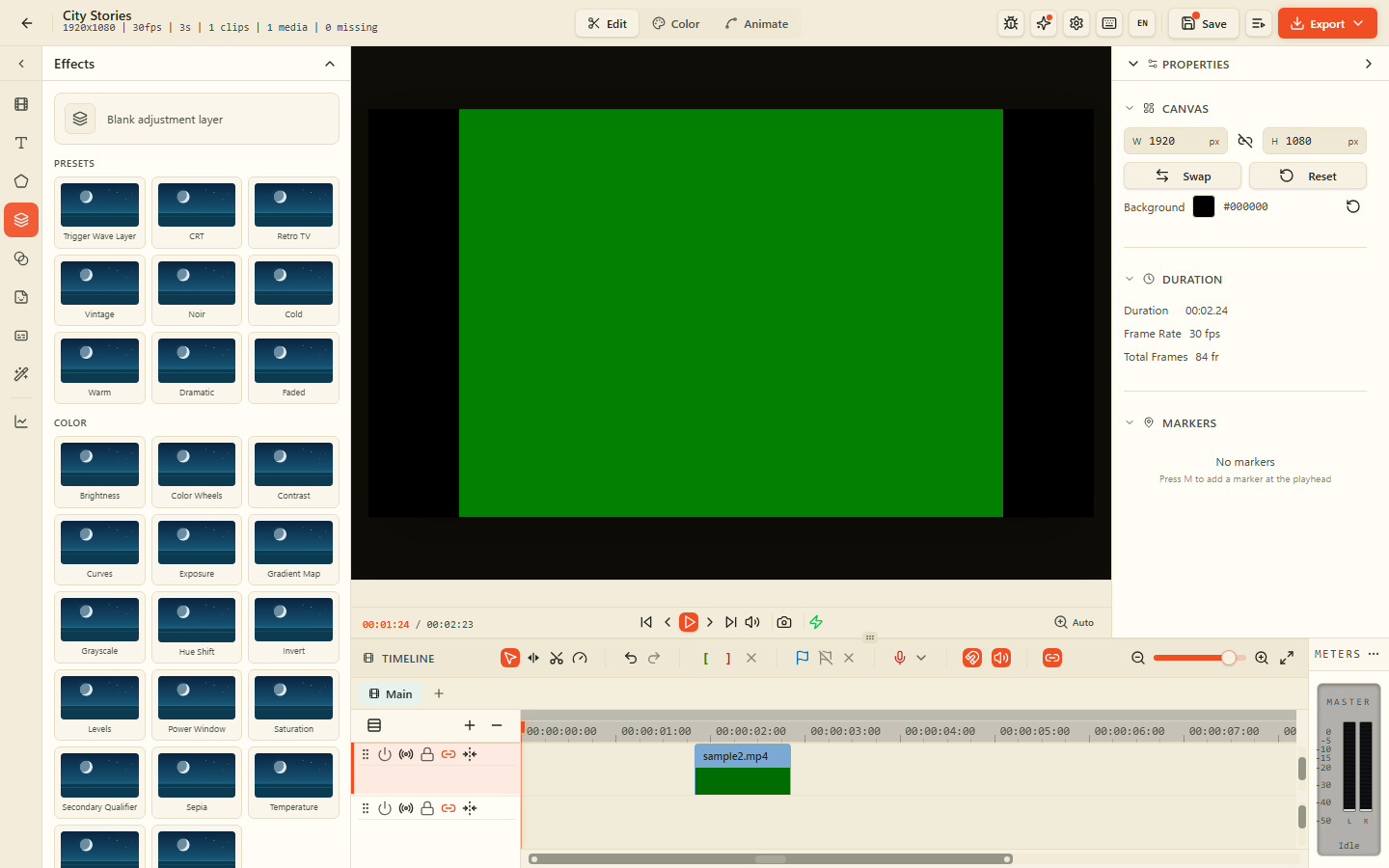The height and width of the screenshot is (868, 1389).
Task: Toggle aspect ratio link between width and height
Action: pyautogui.click(x=1245, y=141)
